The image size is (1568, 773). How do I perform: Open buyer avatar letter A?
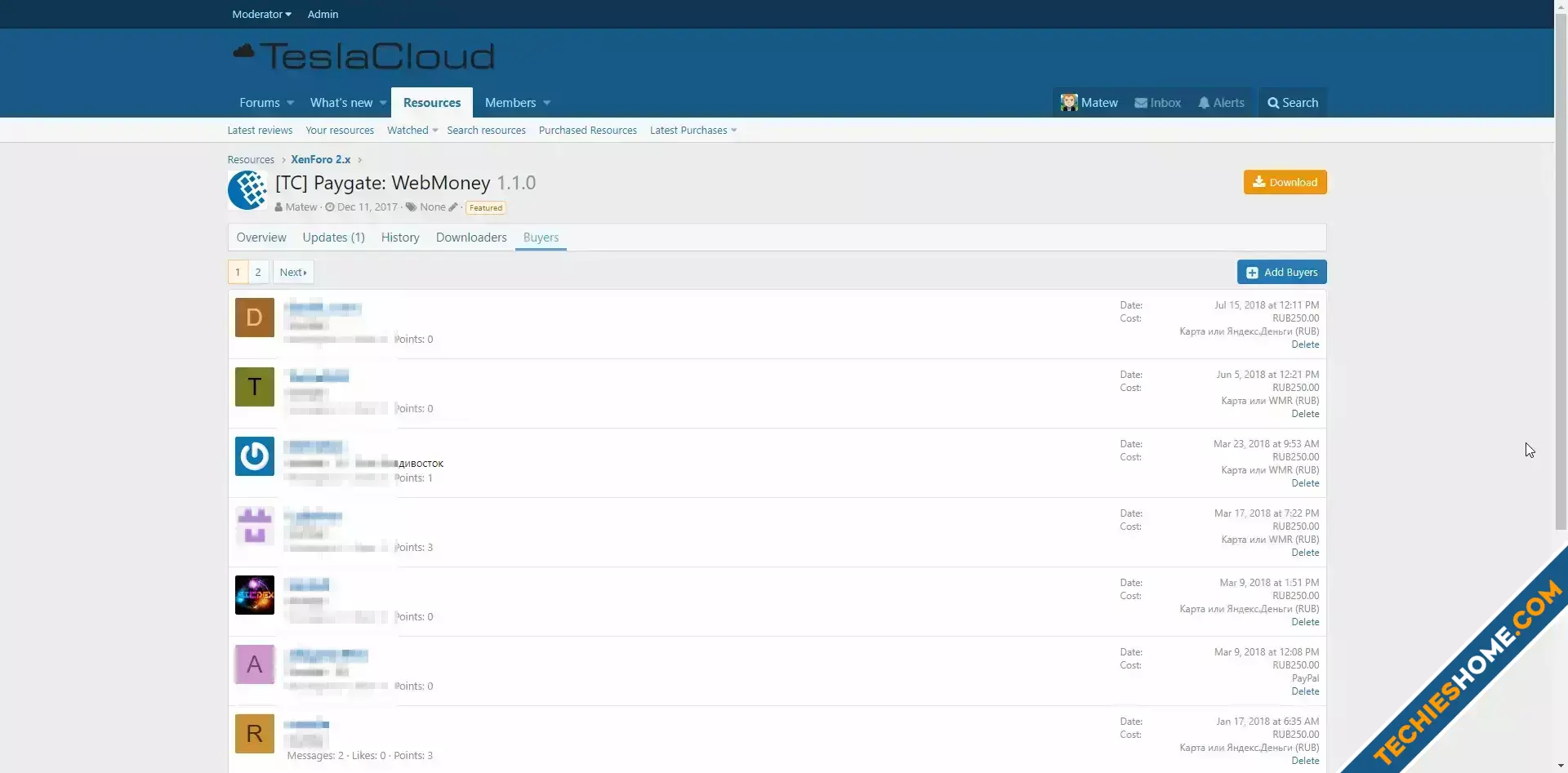click(255, 664)
